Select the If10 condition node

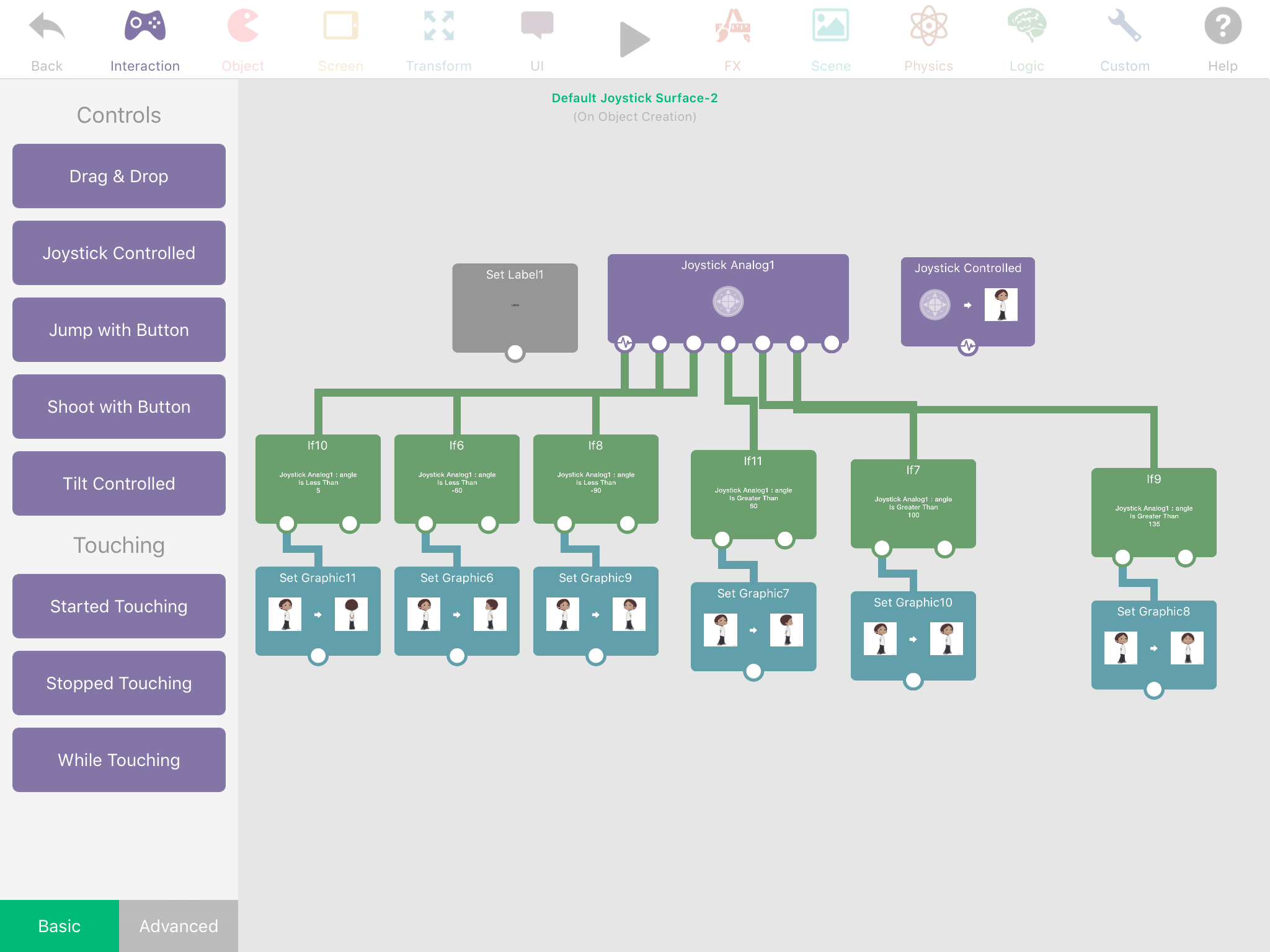(x=317, y=477)
